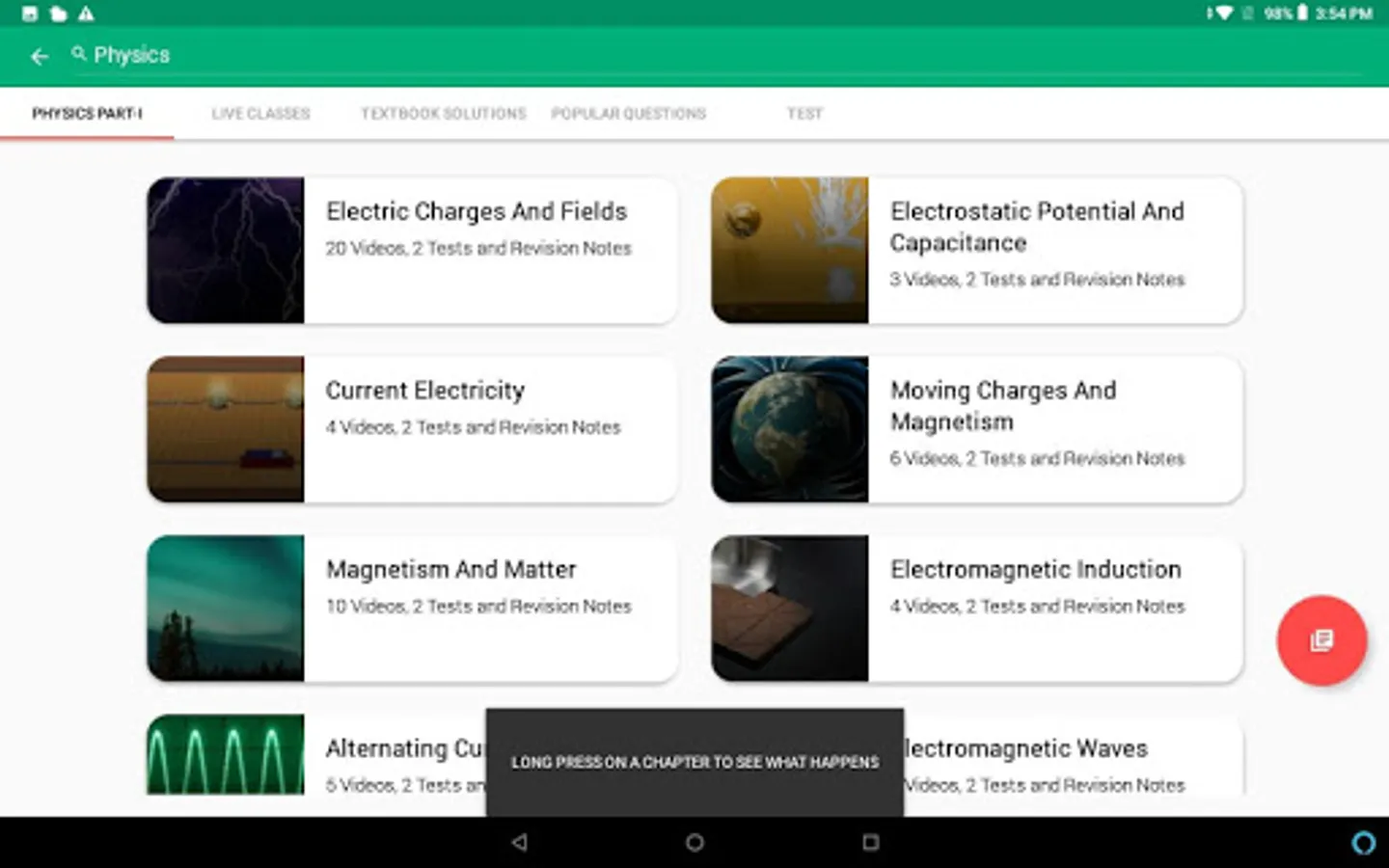Open the Electromagnetic Induction chapter title
The image size is (1389, 868).
pyautogui.click(x=1036, y=570)
